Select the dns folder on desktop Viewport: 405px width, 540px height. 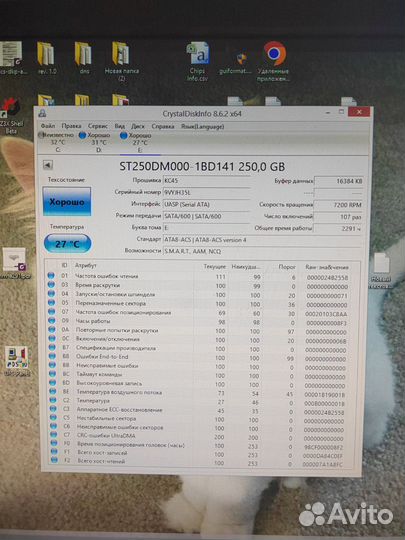tap(84, 58)
